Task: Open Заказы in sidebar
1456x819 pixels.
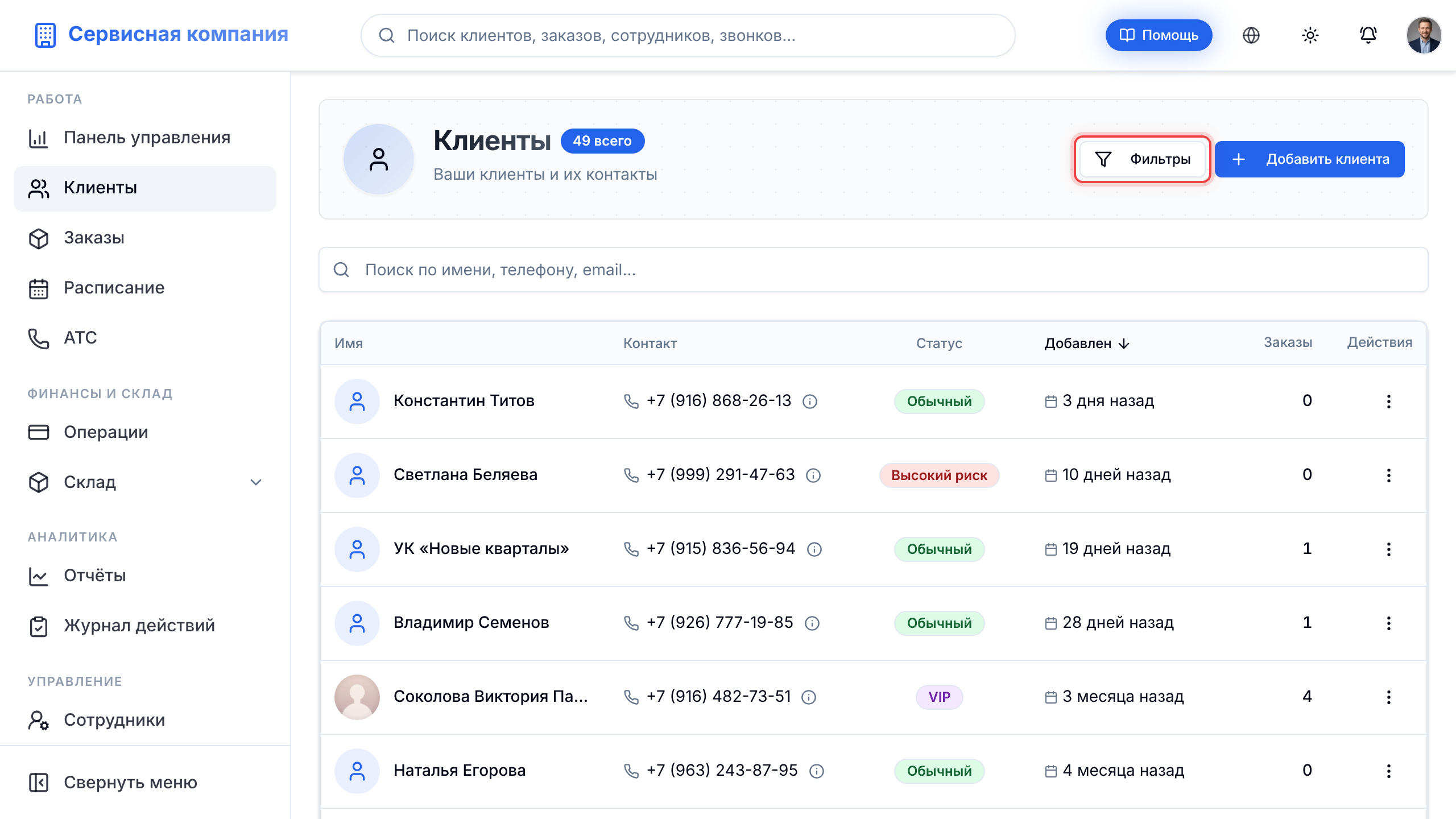Action: [145, 238]
